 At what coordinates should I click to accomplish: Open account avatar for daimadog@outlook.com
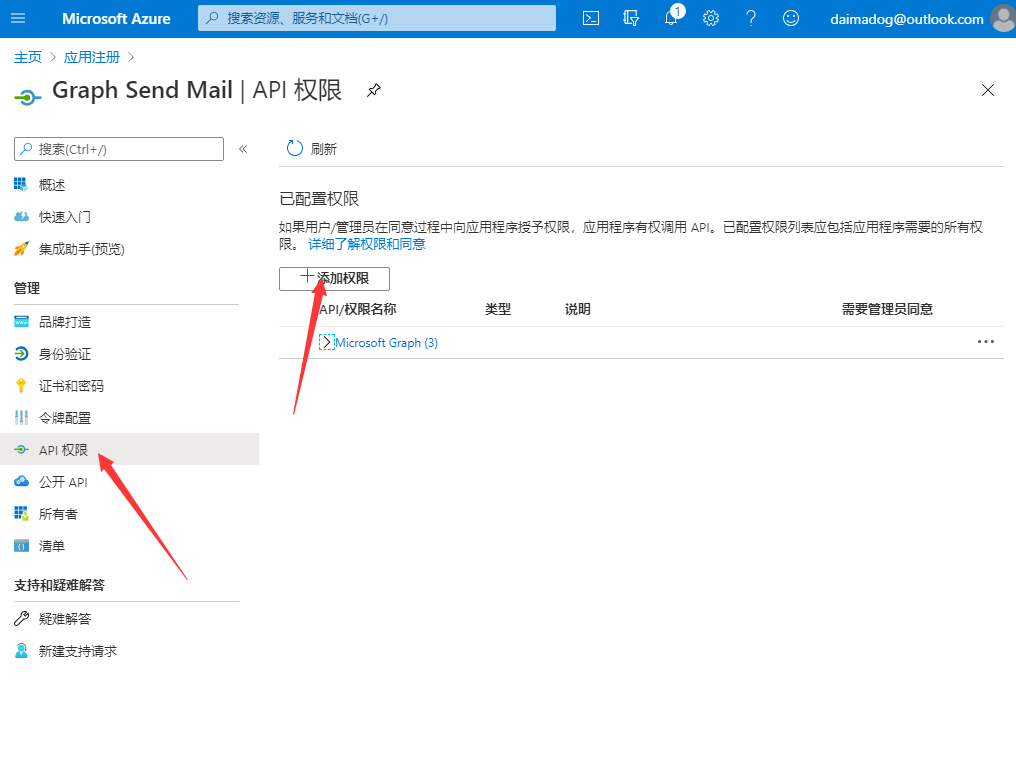pyautogui.click(x=1003, y=18)
